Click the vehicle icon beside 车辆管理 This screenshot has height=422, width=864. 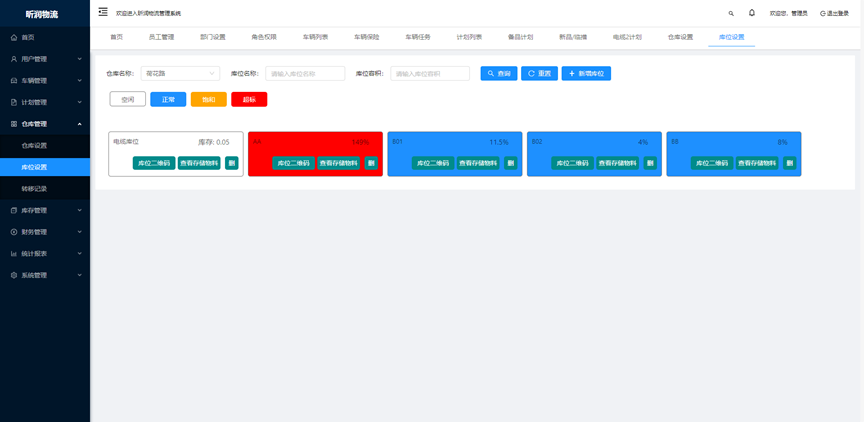click(x=14, y=80)
